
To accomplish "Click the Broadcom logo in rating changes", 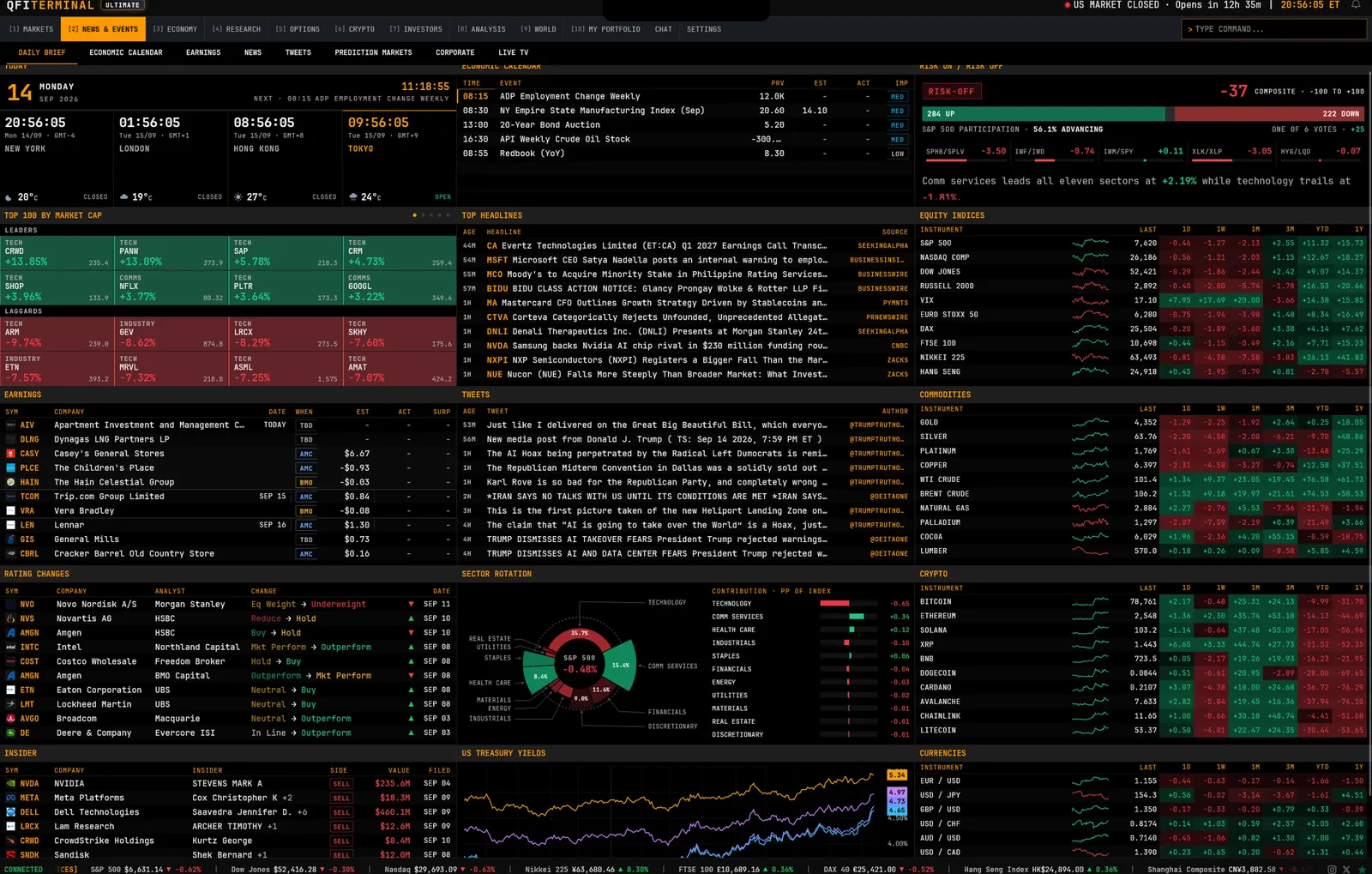I will 10,719.
